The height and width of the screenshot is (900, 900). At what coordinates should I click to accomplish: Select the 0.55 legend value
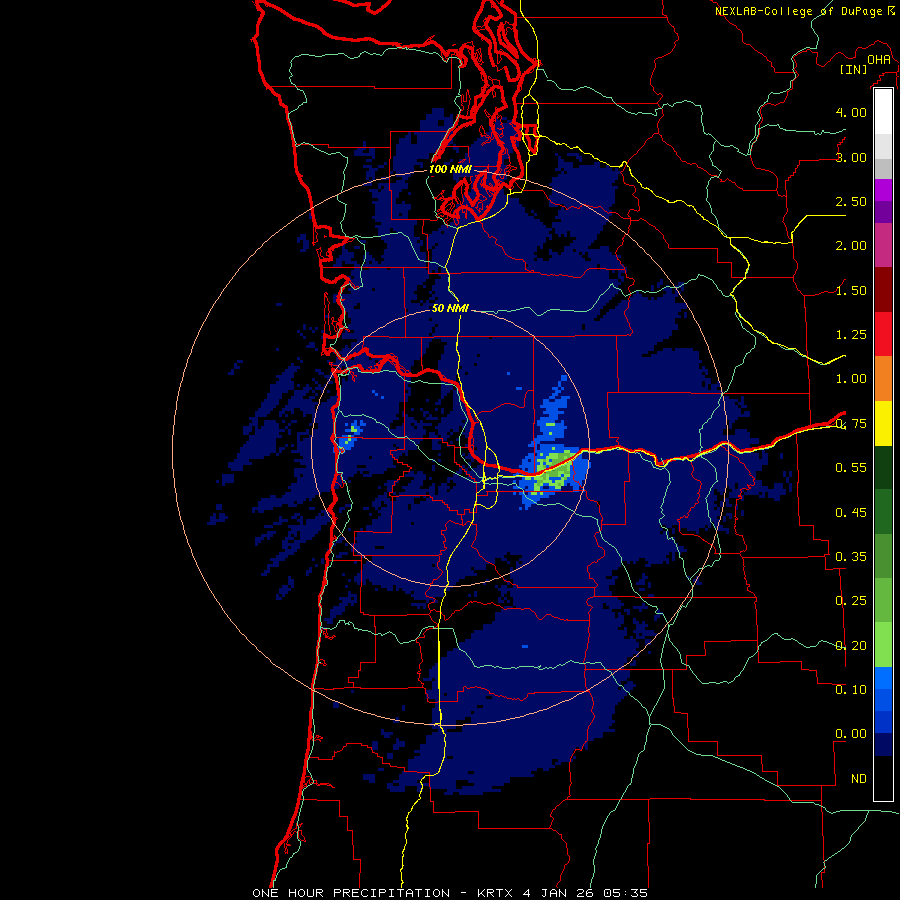851,468
